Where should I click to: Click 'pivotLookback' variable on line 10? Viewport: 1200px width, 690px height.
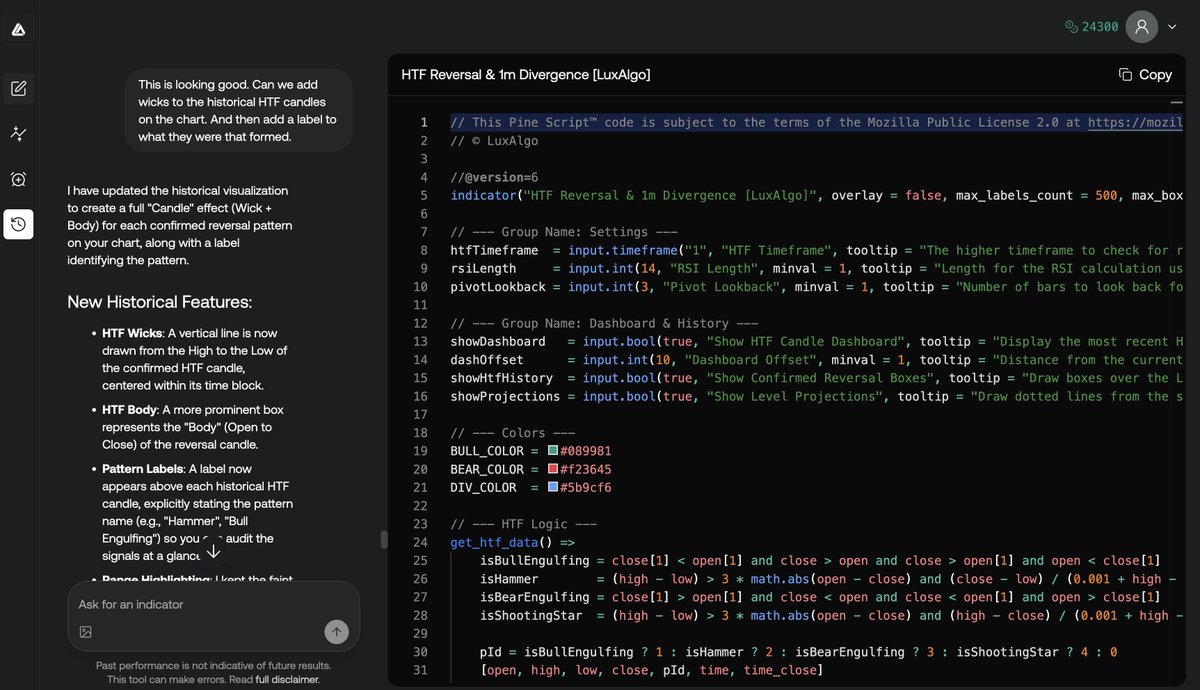498,286
